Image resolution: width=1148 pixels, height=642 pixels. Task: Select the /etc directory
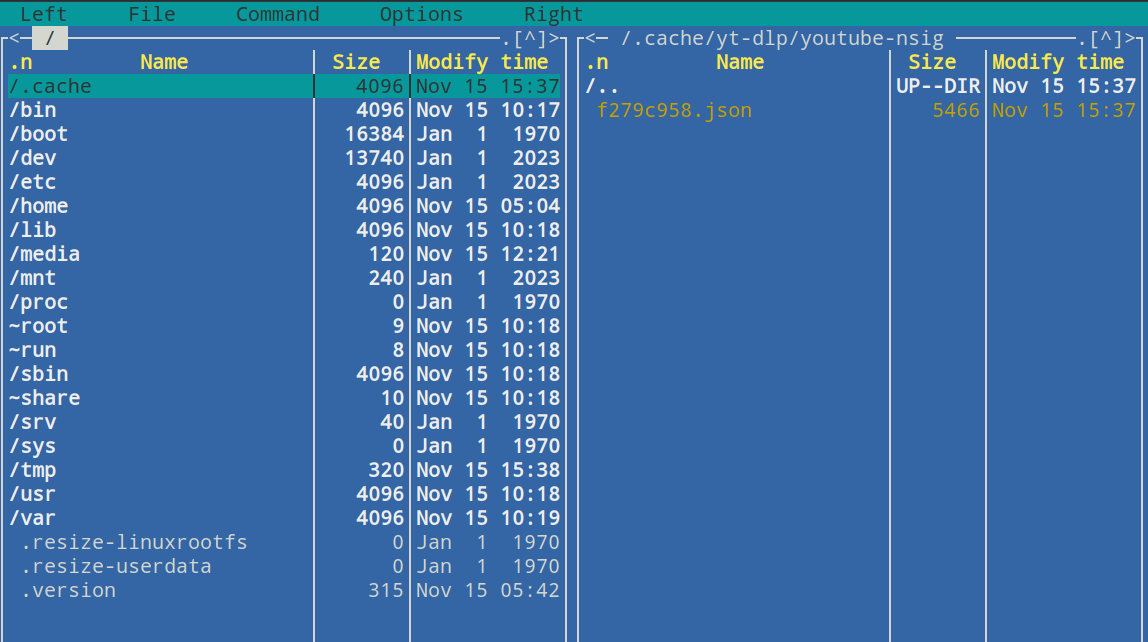coord(33,182)
